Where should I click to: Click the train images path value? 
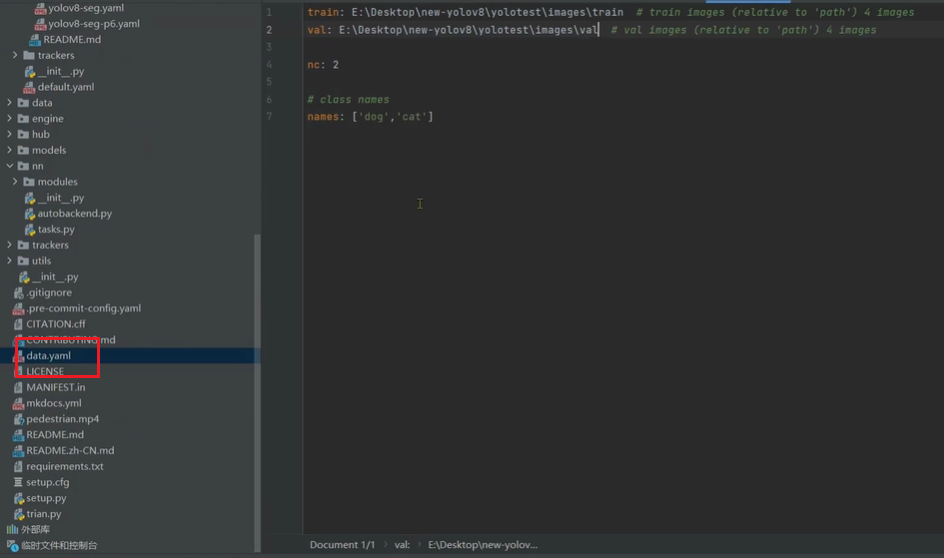[x=487, y=12]
